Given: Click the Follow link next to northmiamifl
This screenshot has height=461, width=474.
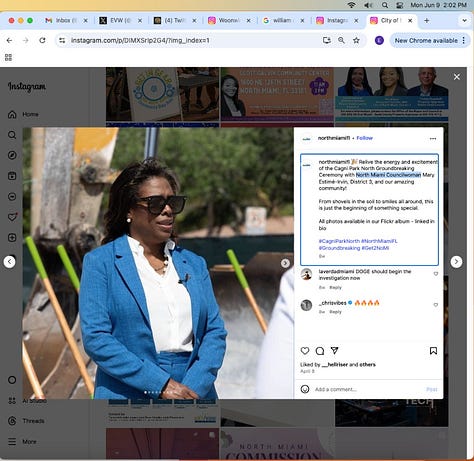Looking at the screenshot, I should click(365, 138).
